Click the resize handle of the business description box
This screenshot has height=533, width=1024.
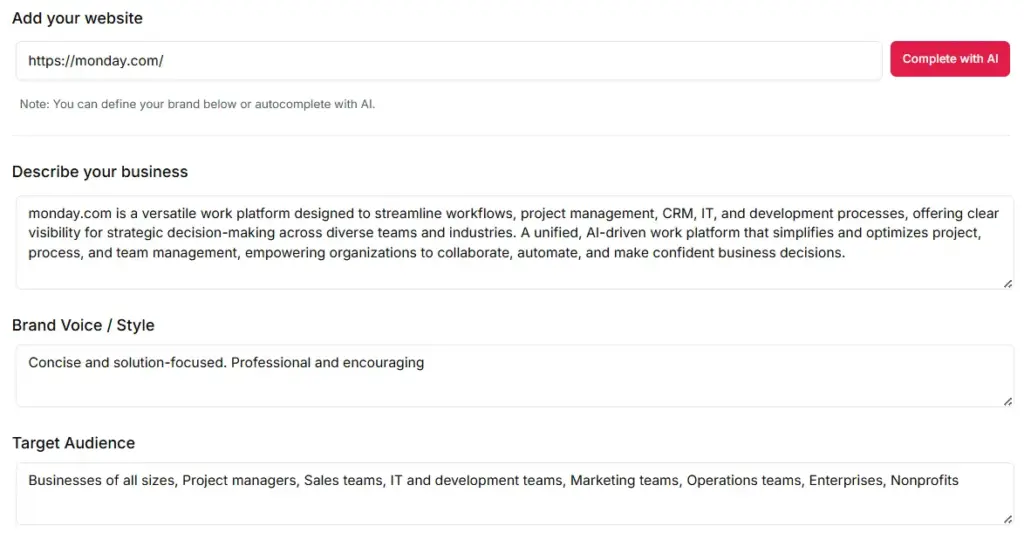(x=1007, y=283)
